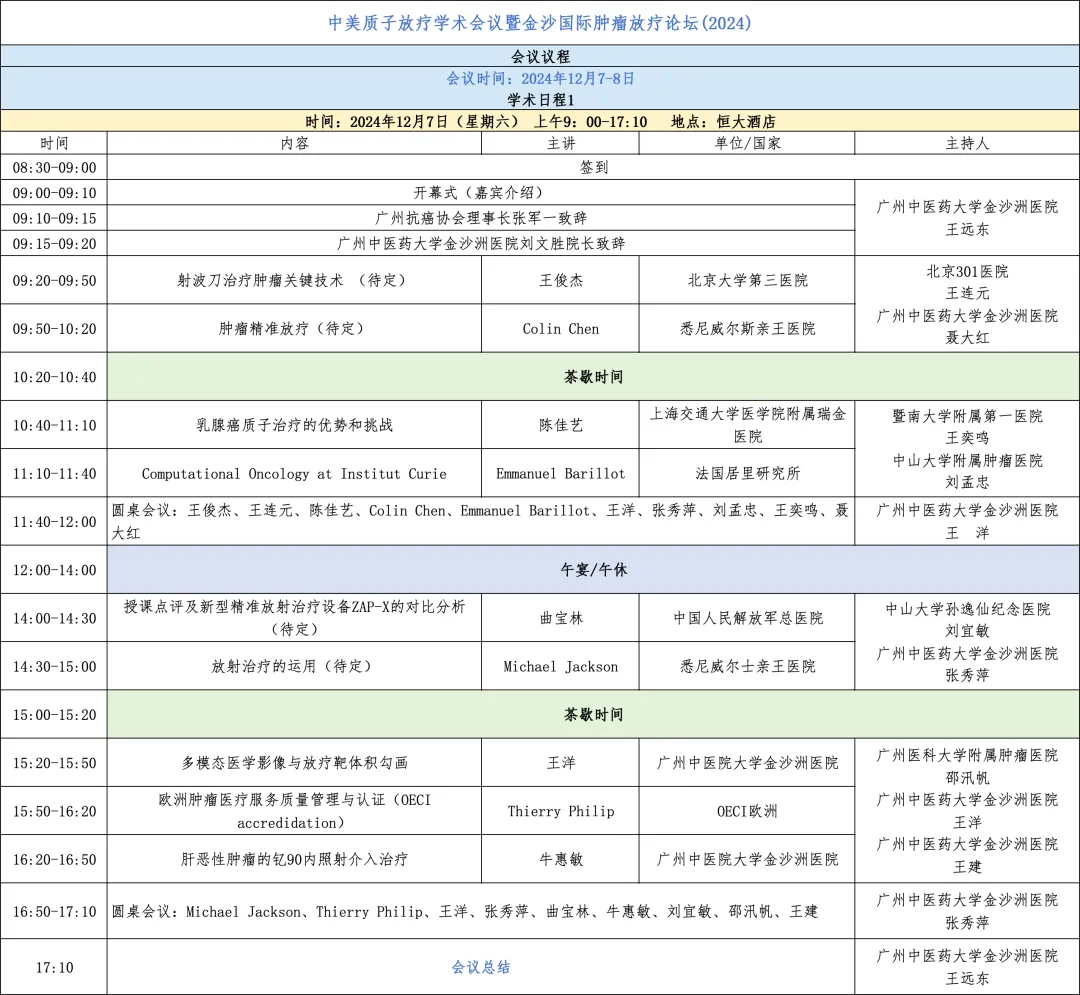Click the 会议时间：2024年12月7-8日 line
The height and width of the screenshot is (995, 1080).
coord(540,78)
